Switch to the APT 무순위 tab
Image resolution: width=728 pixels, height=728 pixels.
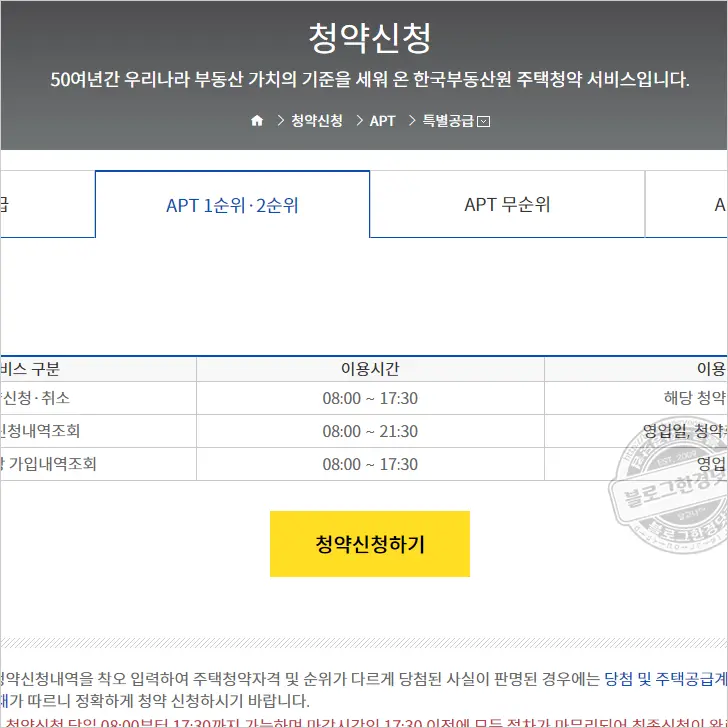507,205
